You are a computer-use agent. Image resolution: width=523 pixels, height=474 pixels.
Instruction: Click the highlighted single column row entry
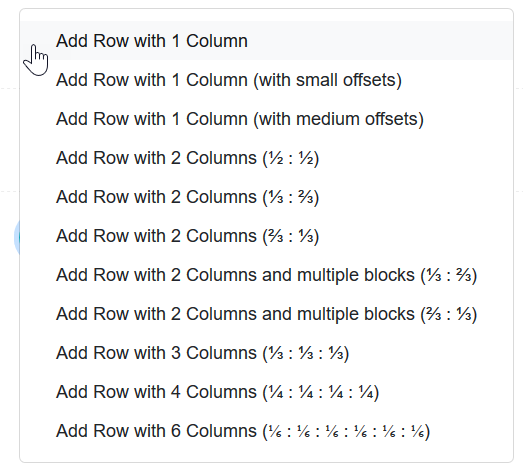tap(266, 41)
